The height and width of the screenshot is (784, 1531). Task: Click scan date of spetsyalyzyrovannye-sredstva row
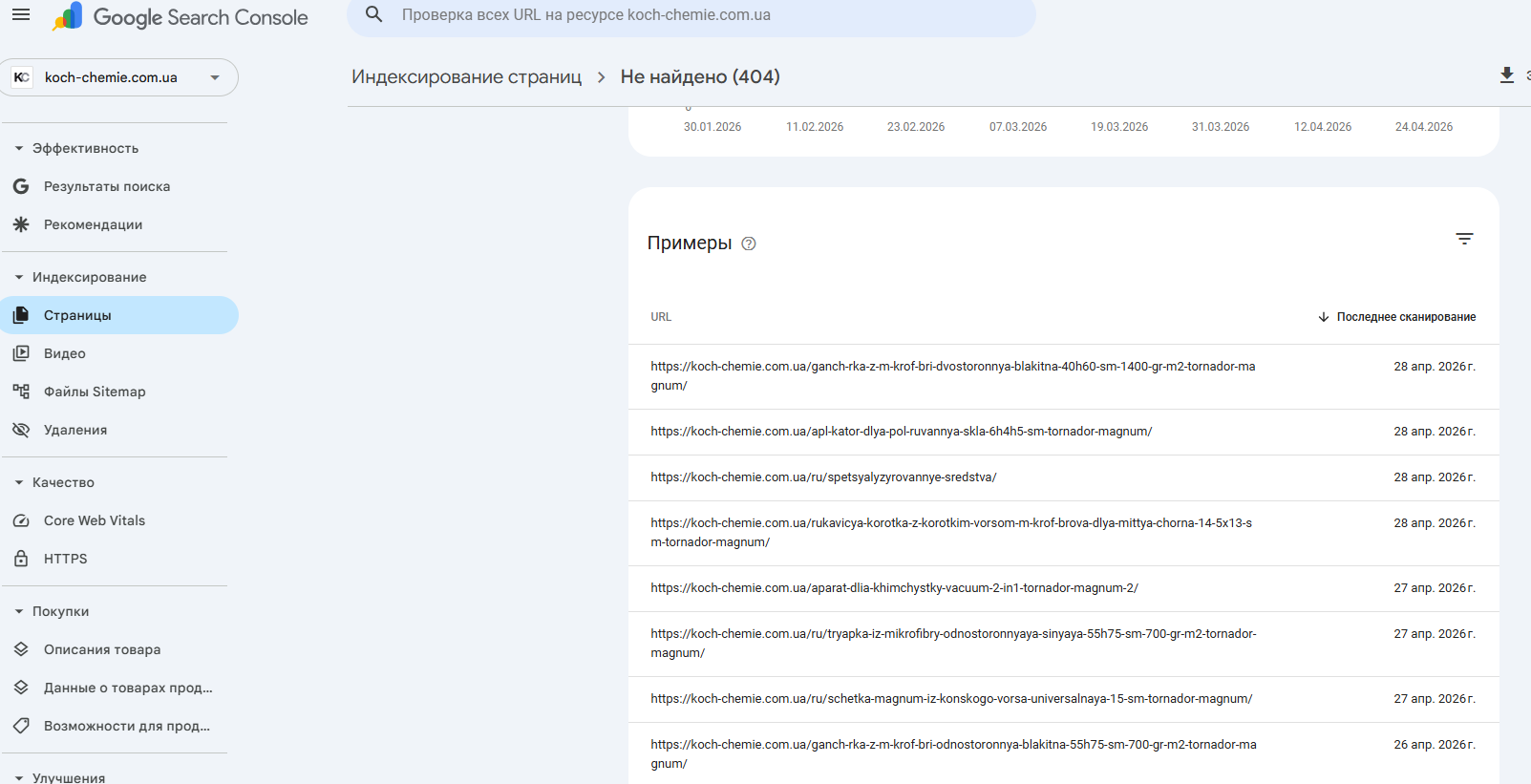[x=1435, y=477]
